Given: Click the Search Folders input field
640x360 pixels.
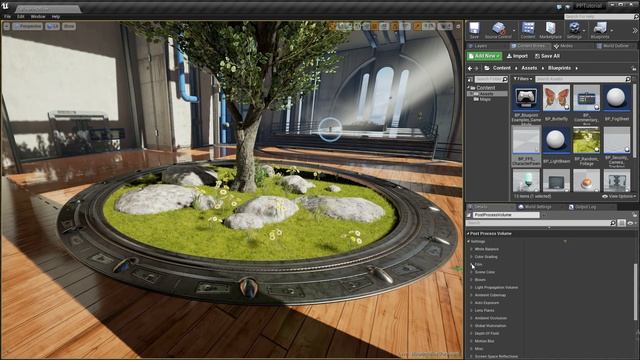Looking at the screenshot, I should click(x=491, y=79).
